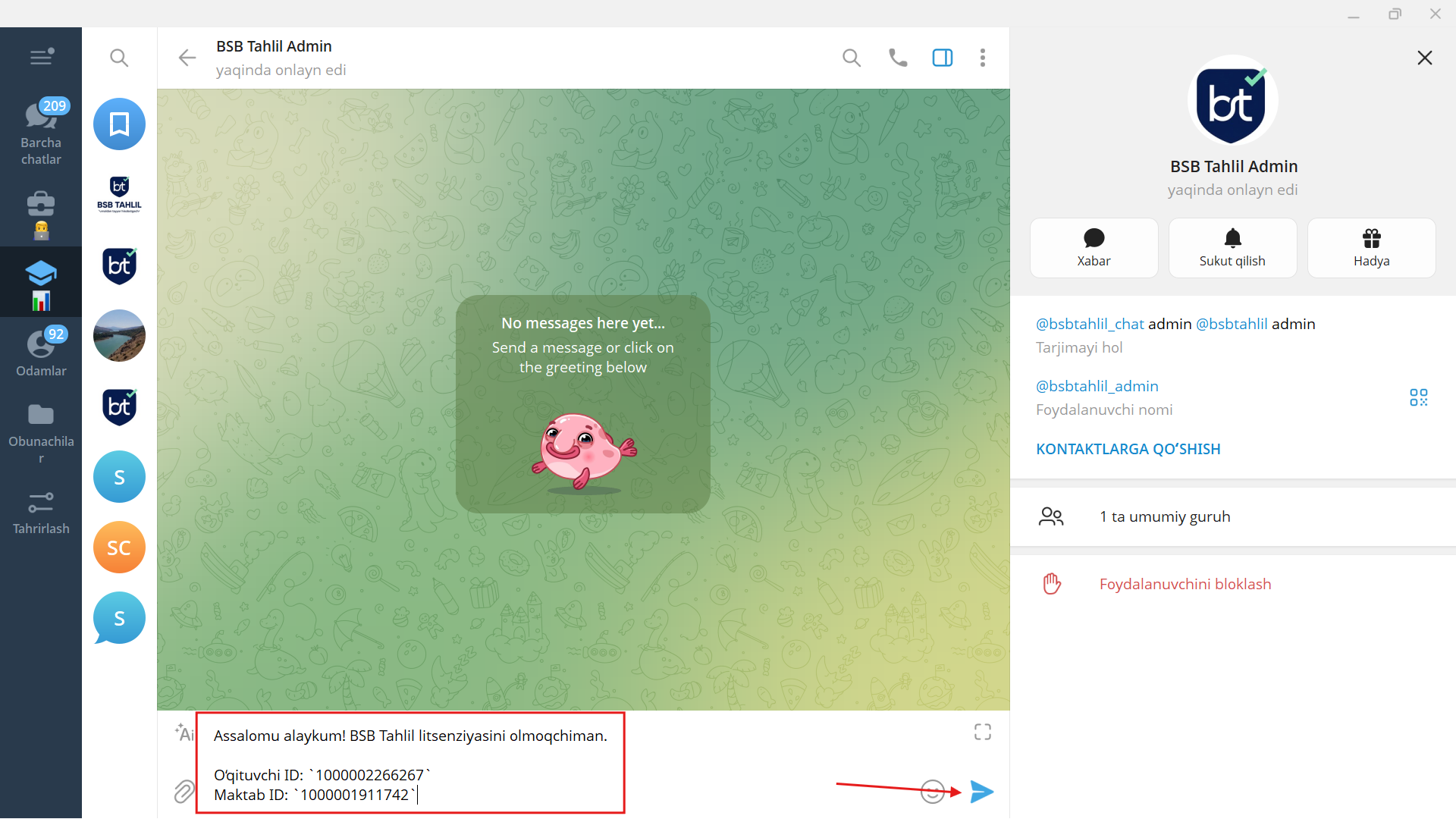Send the typed message

[982, 792]
